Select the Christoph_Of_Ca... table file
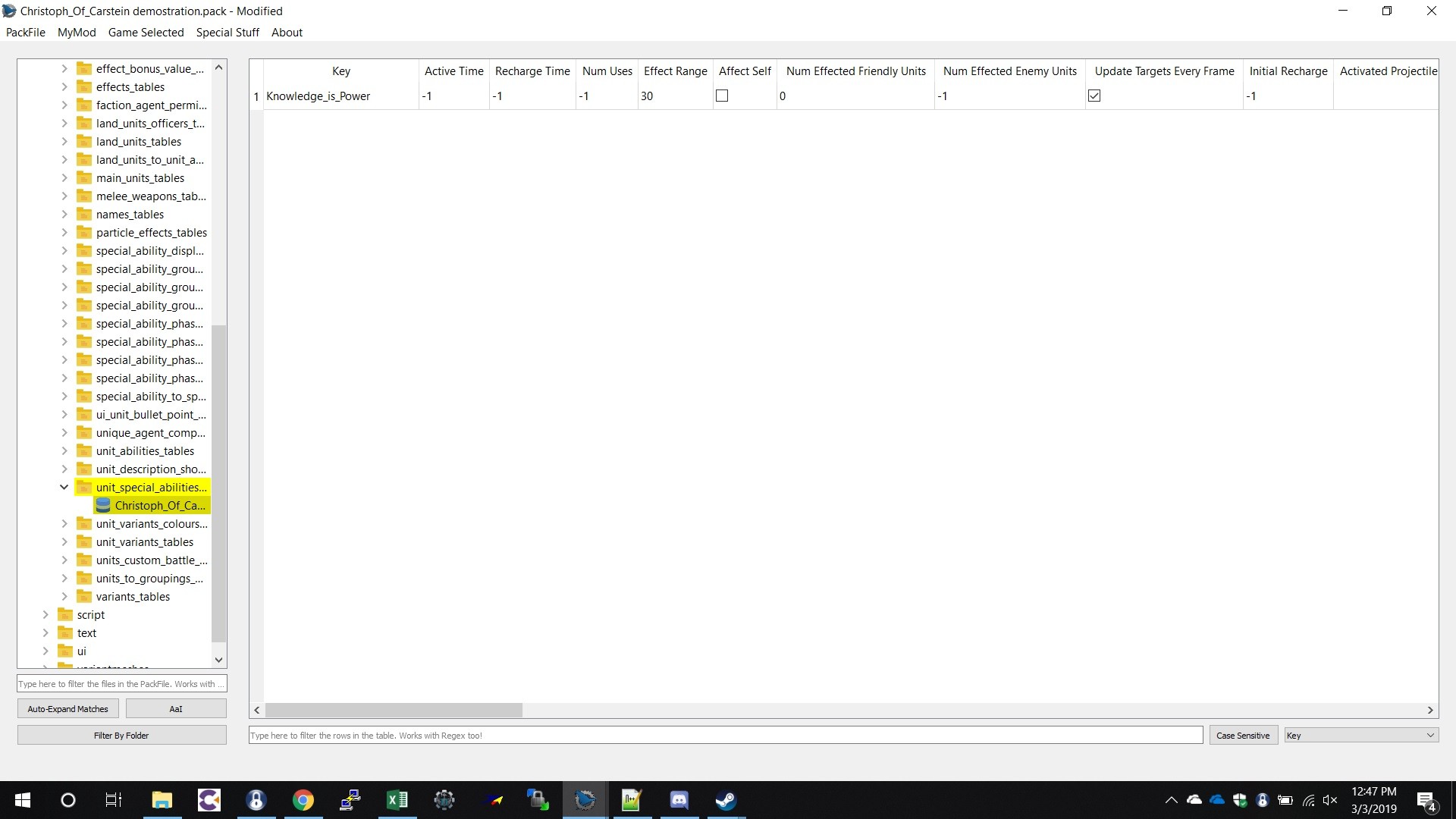Viewport: 1456px width, 819px height. (159, 505)
